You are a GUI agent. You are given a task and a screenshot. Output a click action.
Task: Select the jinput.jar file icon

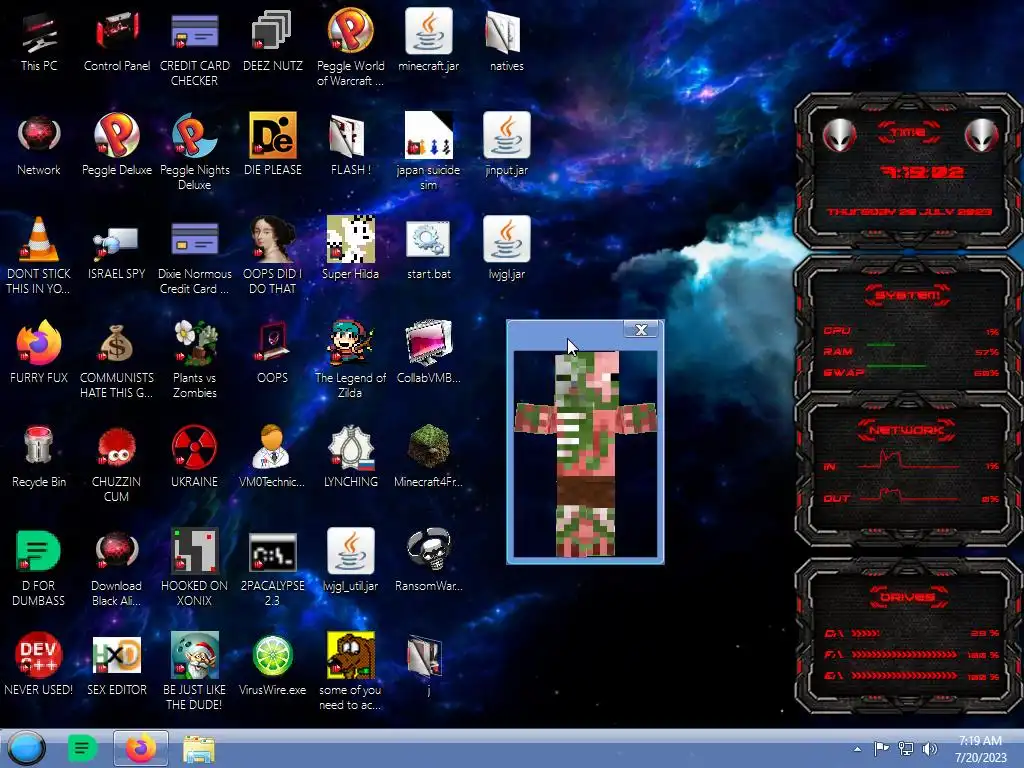pyautogui.click(x=506, y=145)
